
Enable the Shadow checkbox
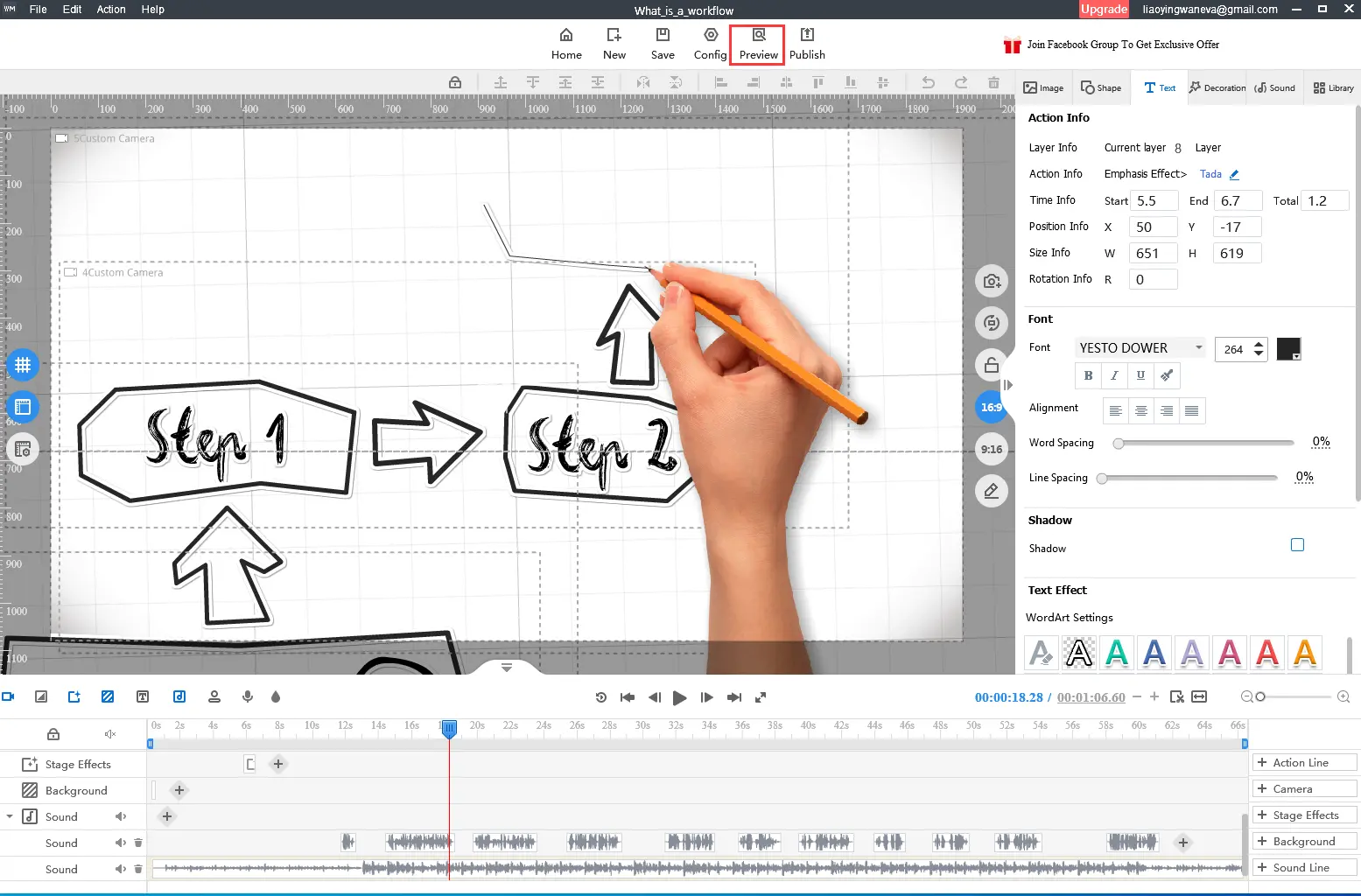coord(1297,545)
